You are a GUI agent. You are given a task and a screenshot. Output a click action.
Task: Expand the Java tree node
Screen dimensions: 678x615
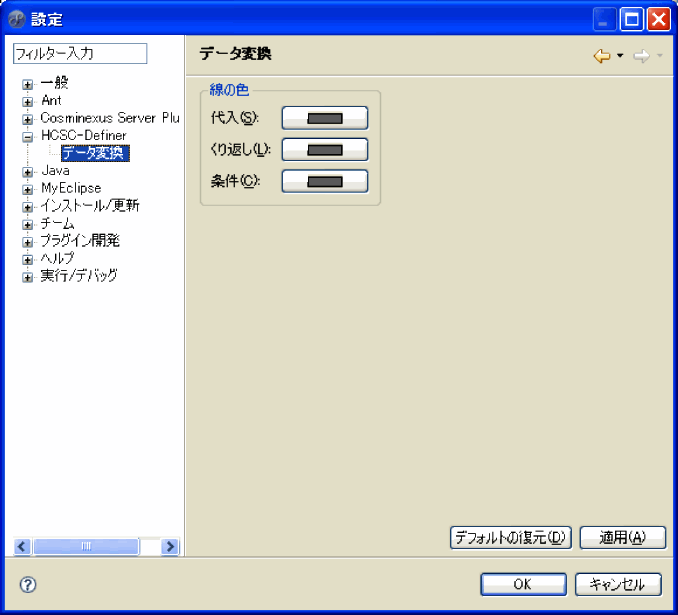click(x=28, y=172)
